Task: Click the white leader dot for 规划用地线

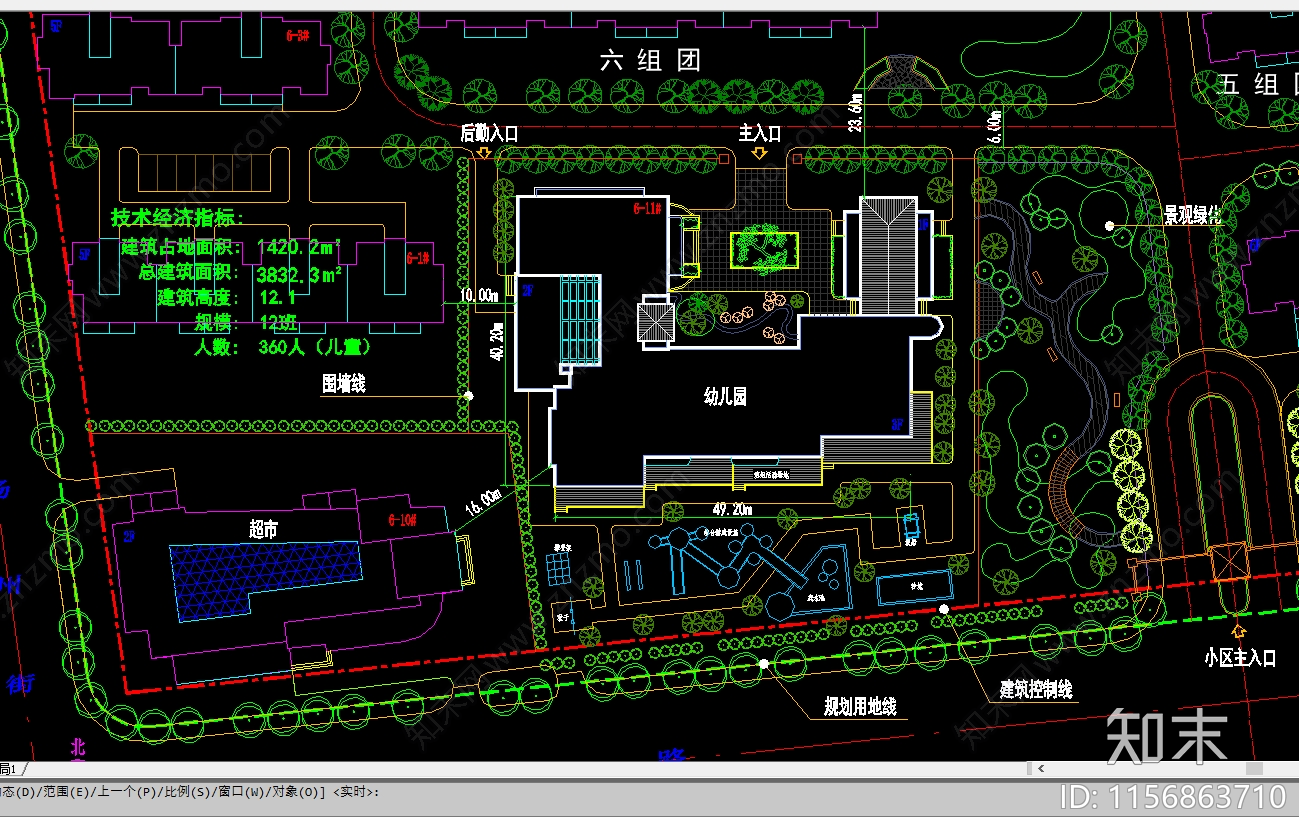Action: pyautogui.click(x=764, y=662)
